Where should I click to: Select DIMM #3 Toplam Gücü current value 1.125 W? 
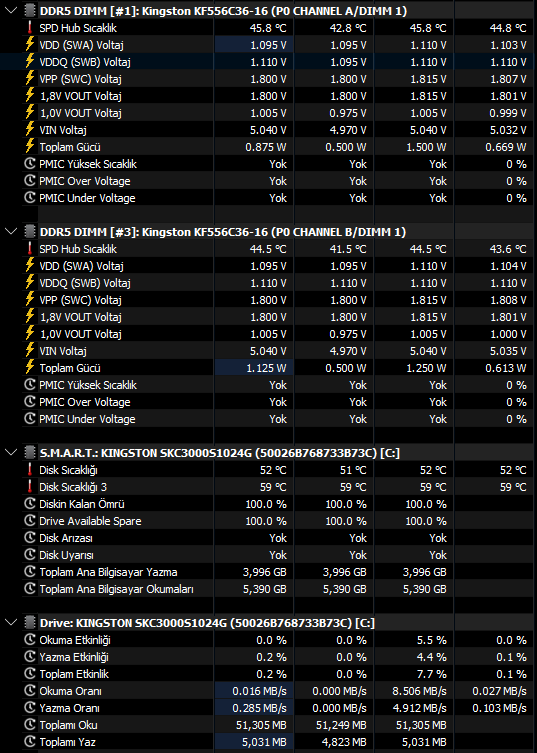pyautogui.click(x=254, y=368)
